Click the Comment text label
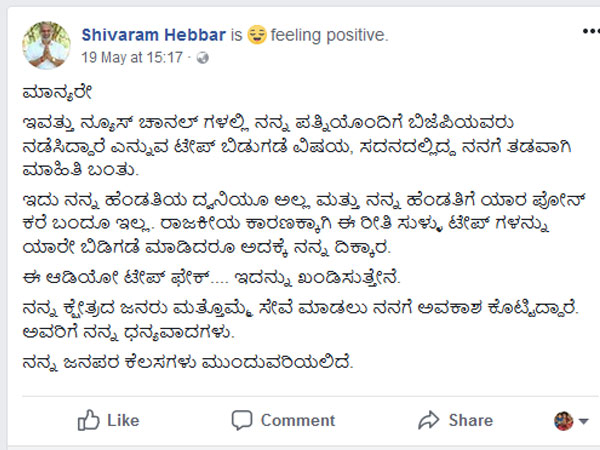 pos(298,420)
